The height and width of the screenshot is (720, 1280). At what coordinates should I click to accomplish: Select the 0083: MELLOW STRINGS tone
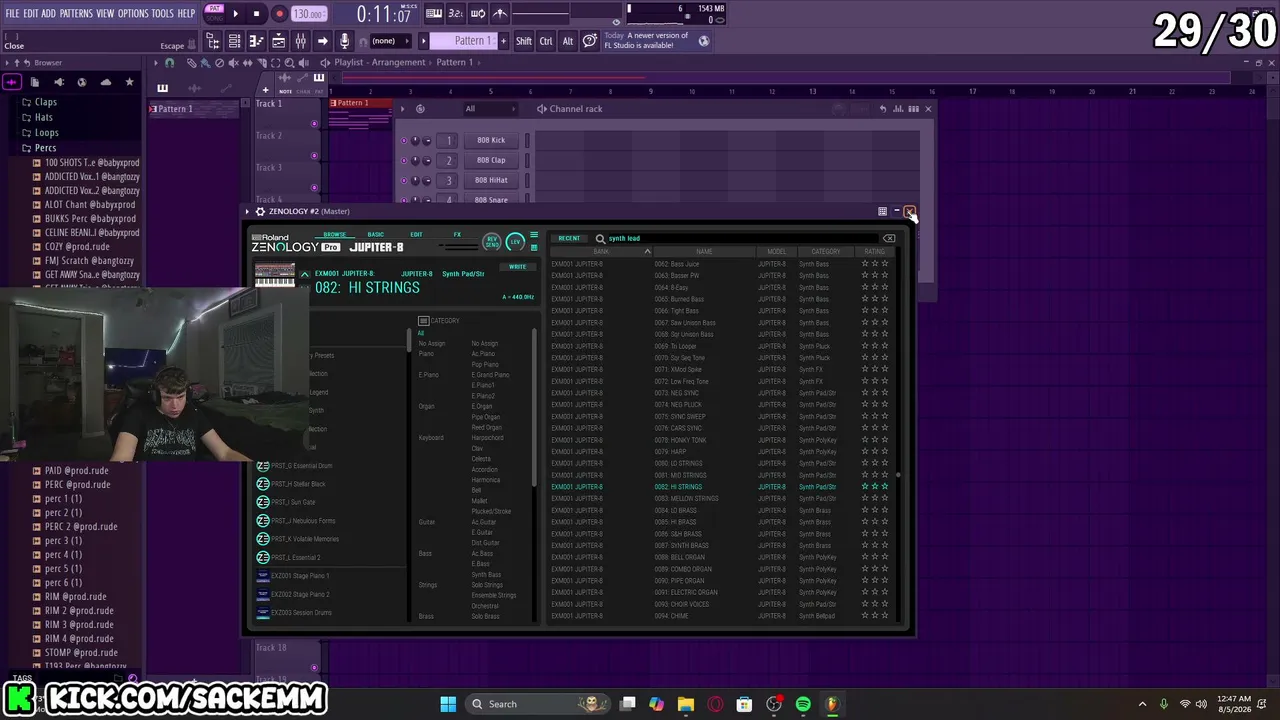click(x=720, y=499)
